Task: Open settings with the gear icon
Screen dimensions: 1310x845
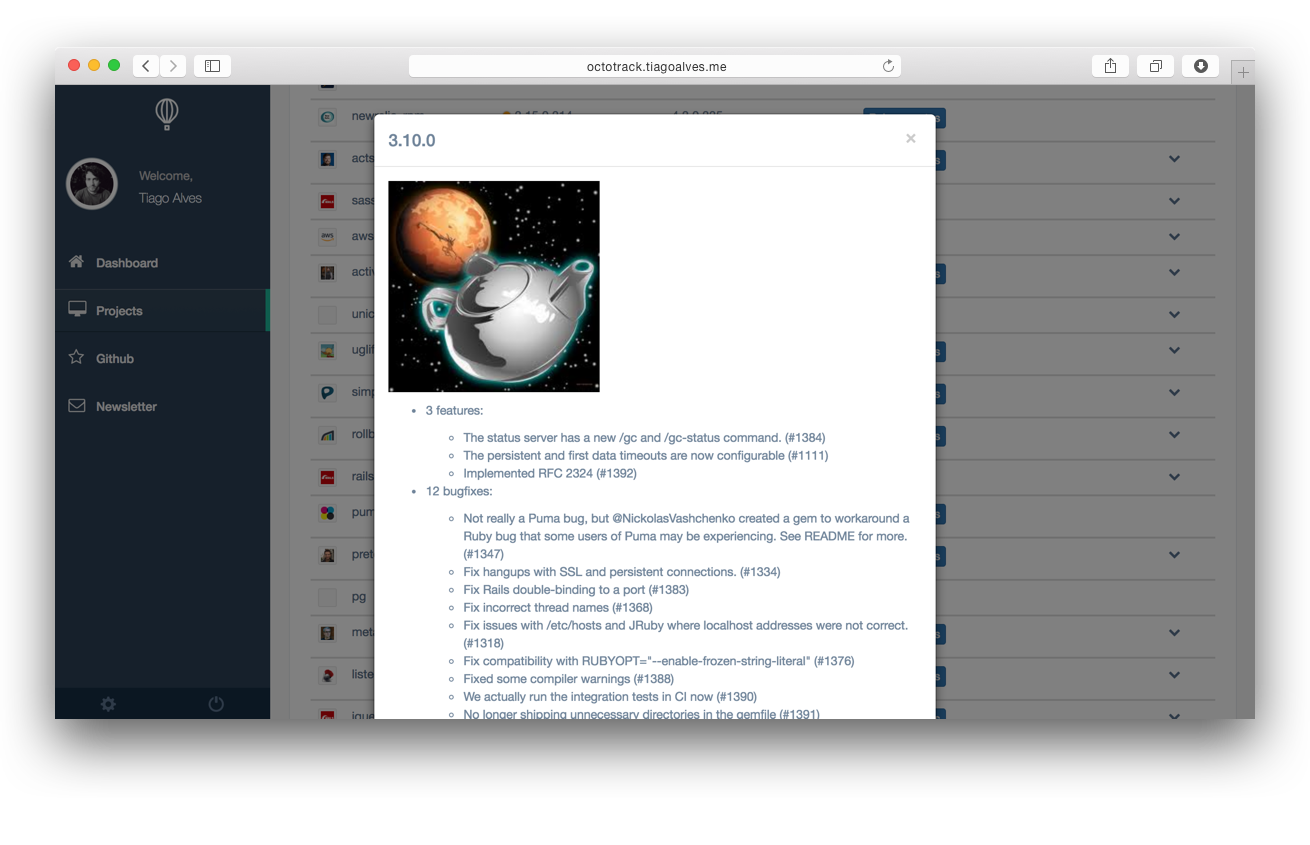Action: tap(108, 704)
